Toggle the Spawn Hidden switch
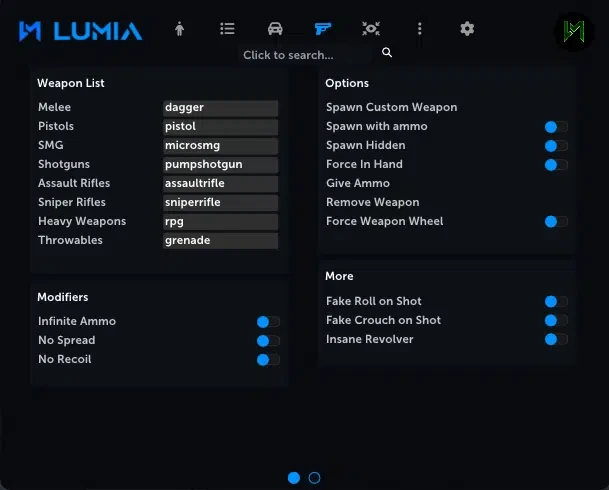Screen dimensions: 609x490 [x=556, y=146]
